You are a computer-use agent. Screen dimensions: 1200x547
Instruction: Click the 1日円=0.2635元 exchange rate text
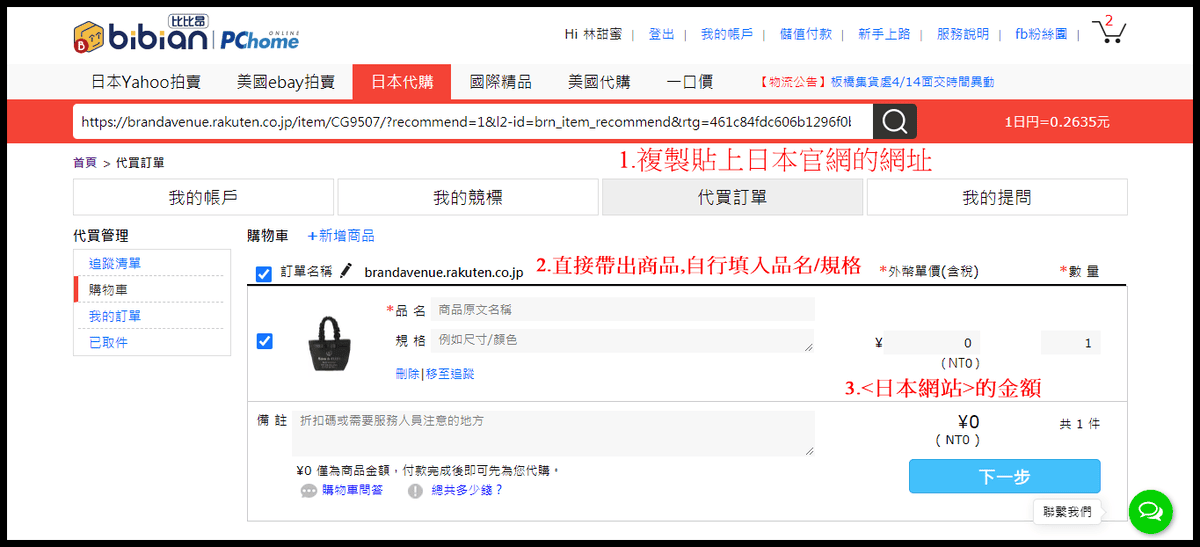[x=1057, y=123]
